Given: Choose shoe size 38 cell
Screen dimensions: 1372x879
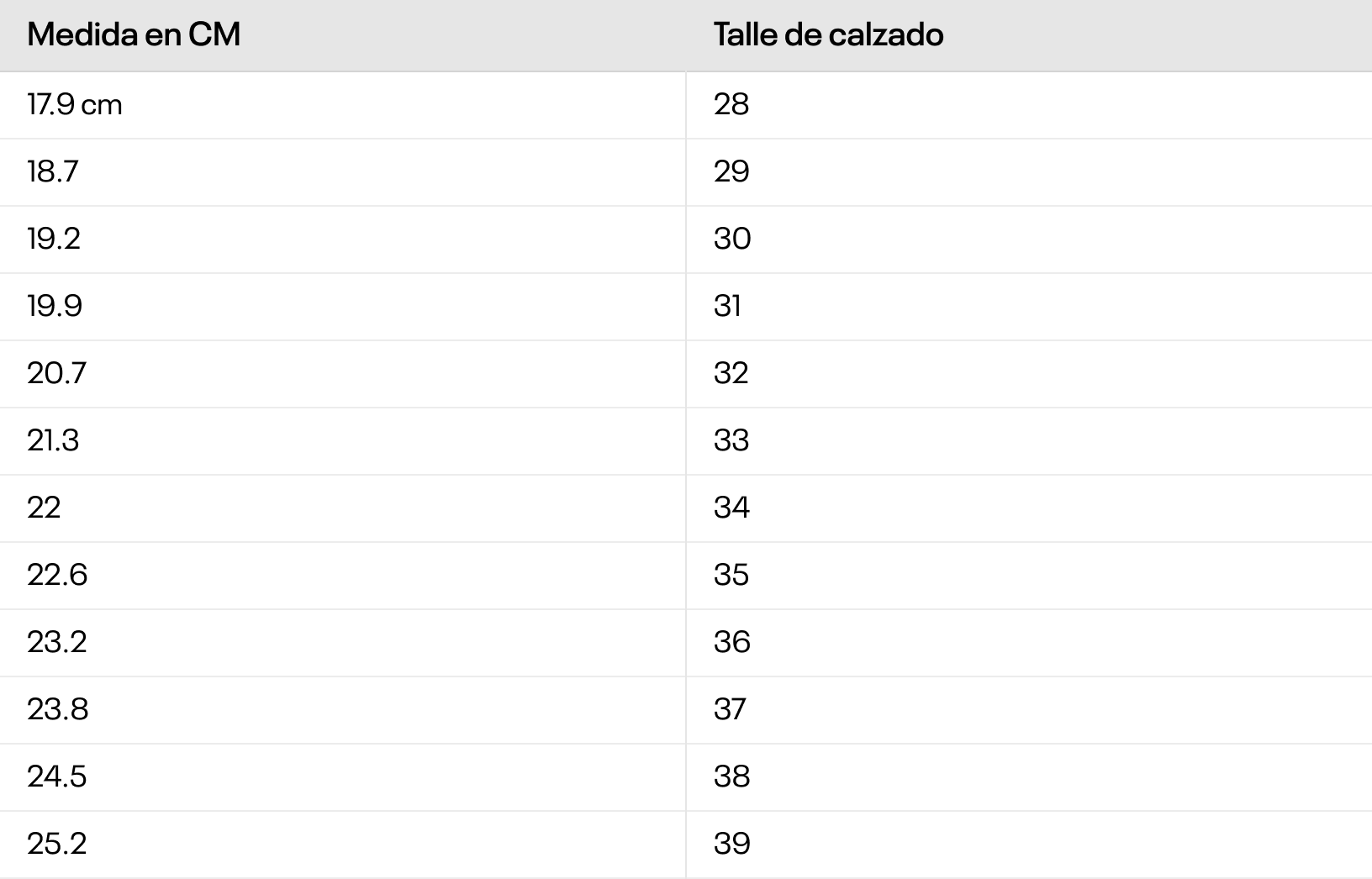Looking at the screenshot, I should coord(732,776).
